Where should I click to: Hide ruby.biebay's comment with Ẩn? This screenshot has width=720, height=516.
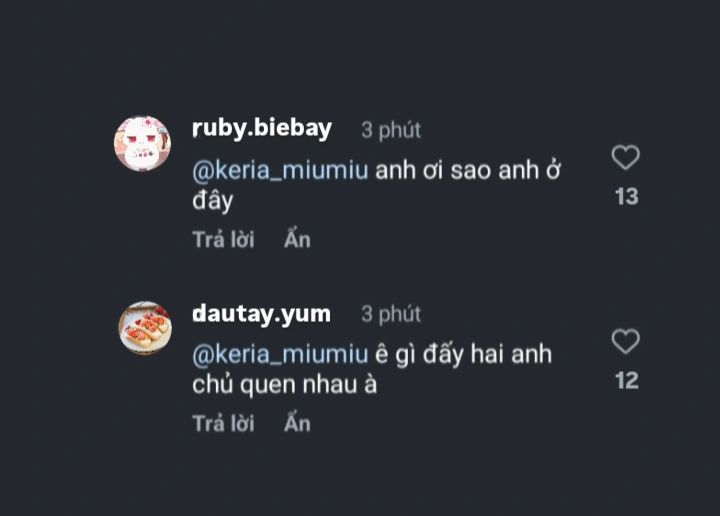point(297,239)
